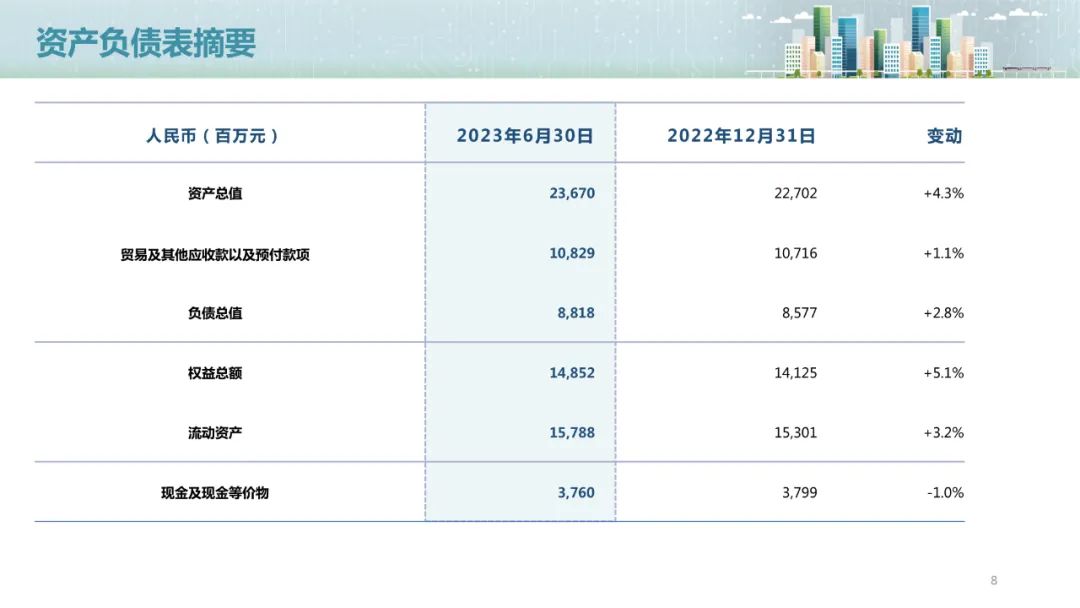Click the value 22,702
The image size is (1080, 608).
point(796,193)
